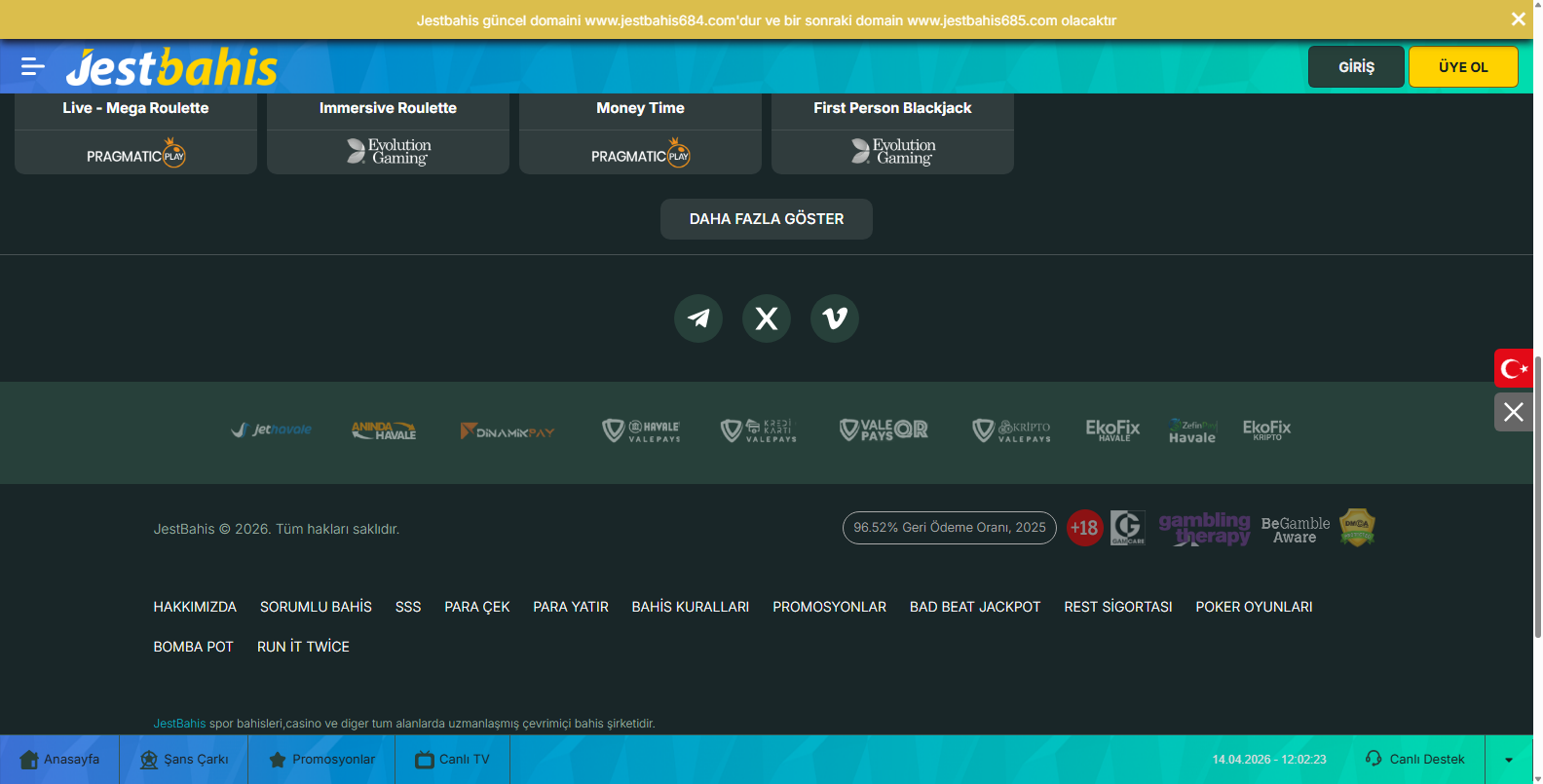Click the page's vertical scrollbar

[1538, 497]
